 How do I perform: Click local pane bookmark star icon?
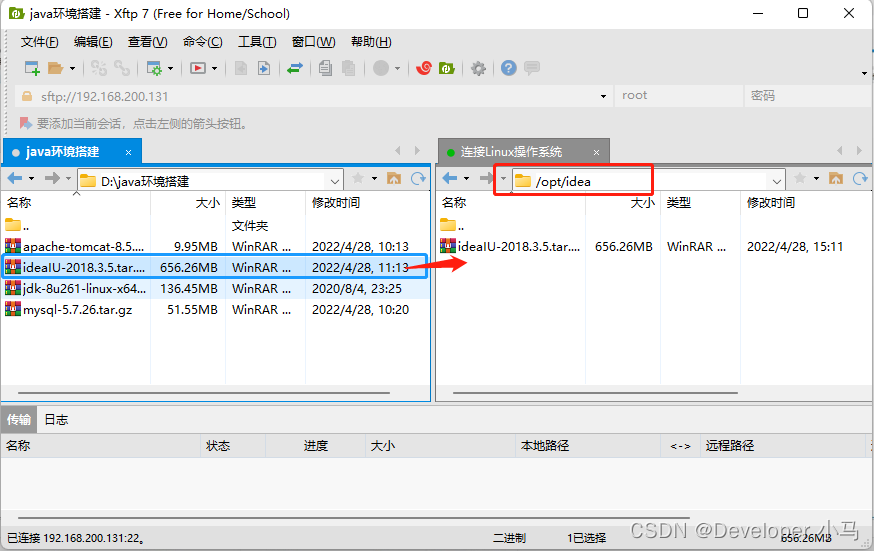[x=358, y=178]
